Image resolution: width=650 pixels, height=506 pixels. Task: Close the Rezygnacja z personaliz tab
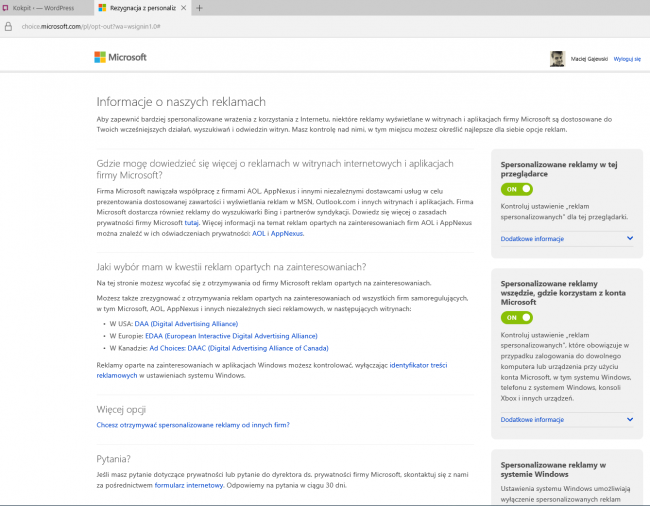(x=183, y=8)
